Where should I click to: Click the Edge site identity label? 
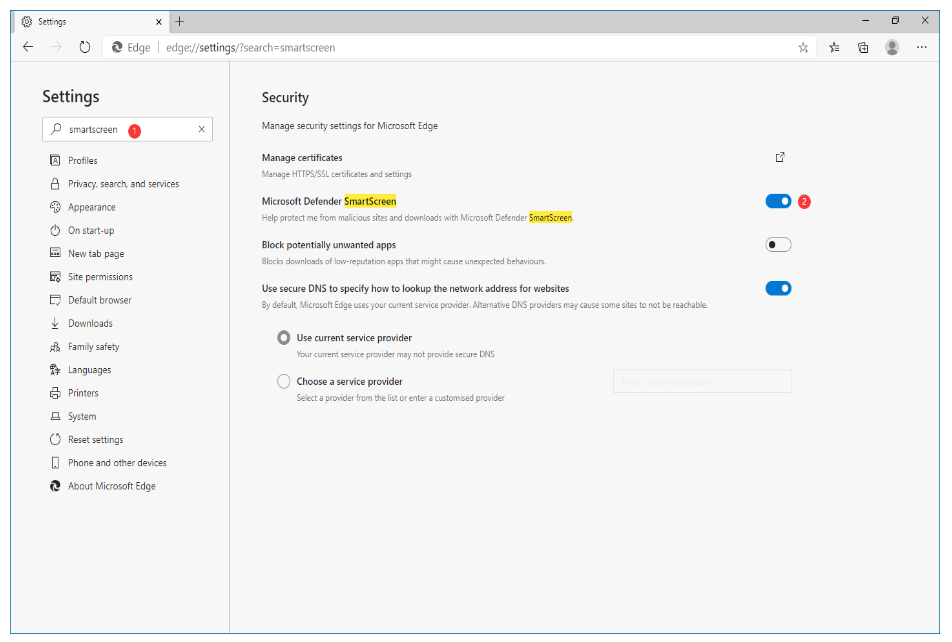click(131, 47)
